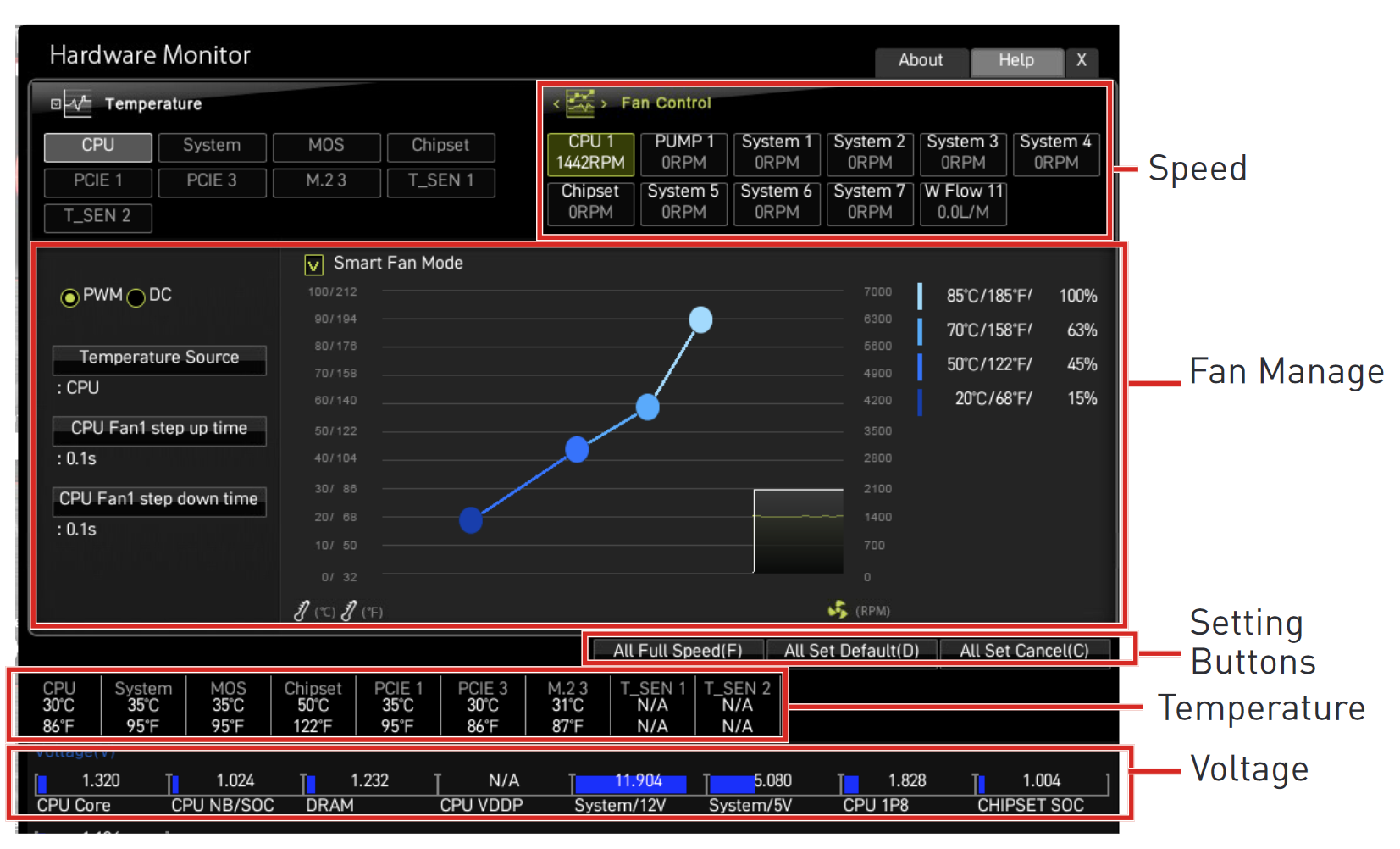Viewport: 1400px width, 849px height.
Task: Click the Fan Control panel icon
Action: point(581,103)
